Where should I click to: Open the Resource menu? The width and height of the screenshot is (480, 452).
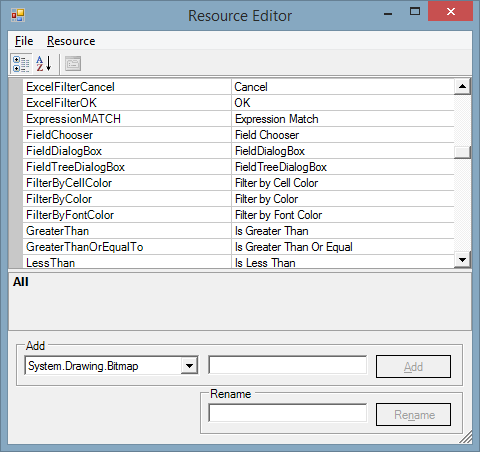71,41
